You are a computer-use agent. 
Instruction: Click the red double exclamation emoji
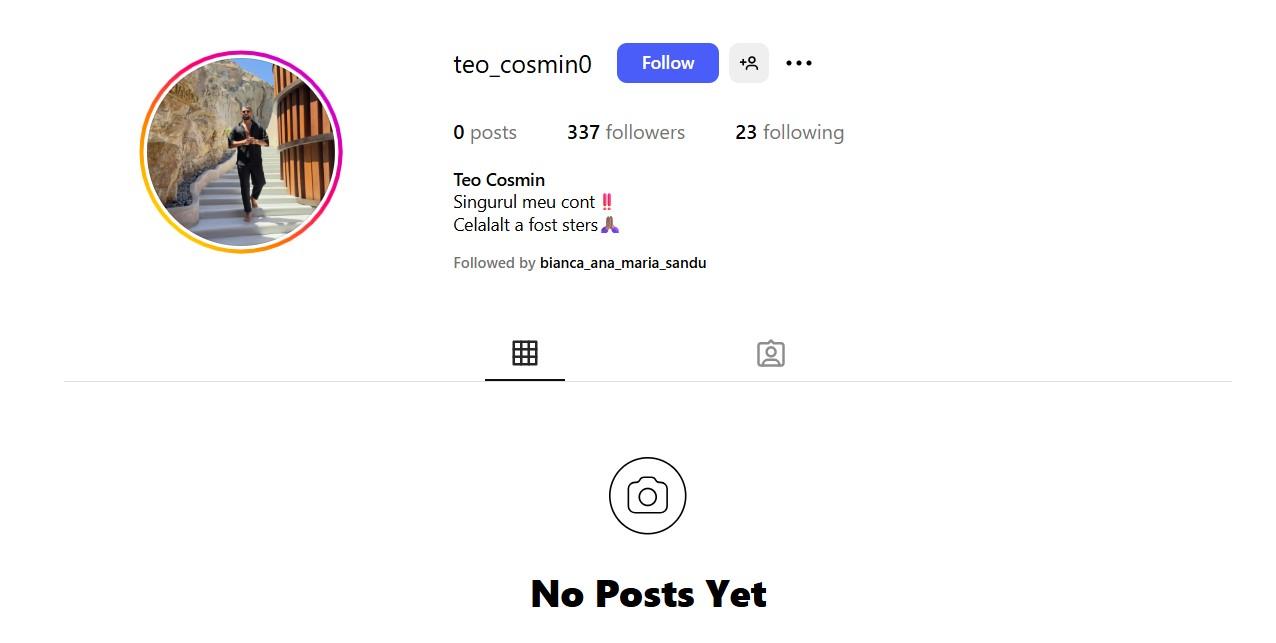(607, 202)
